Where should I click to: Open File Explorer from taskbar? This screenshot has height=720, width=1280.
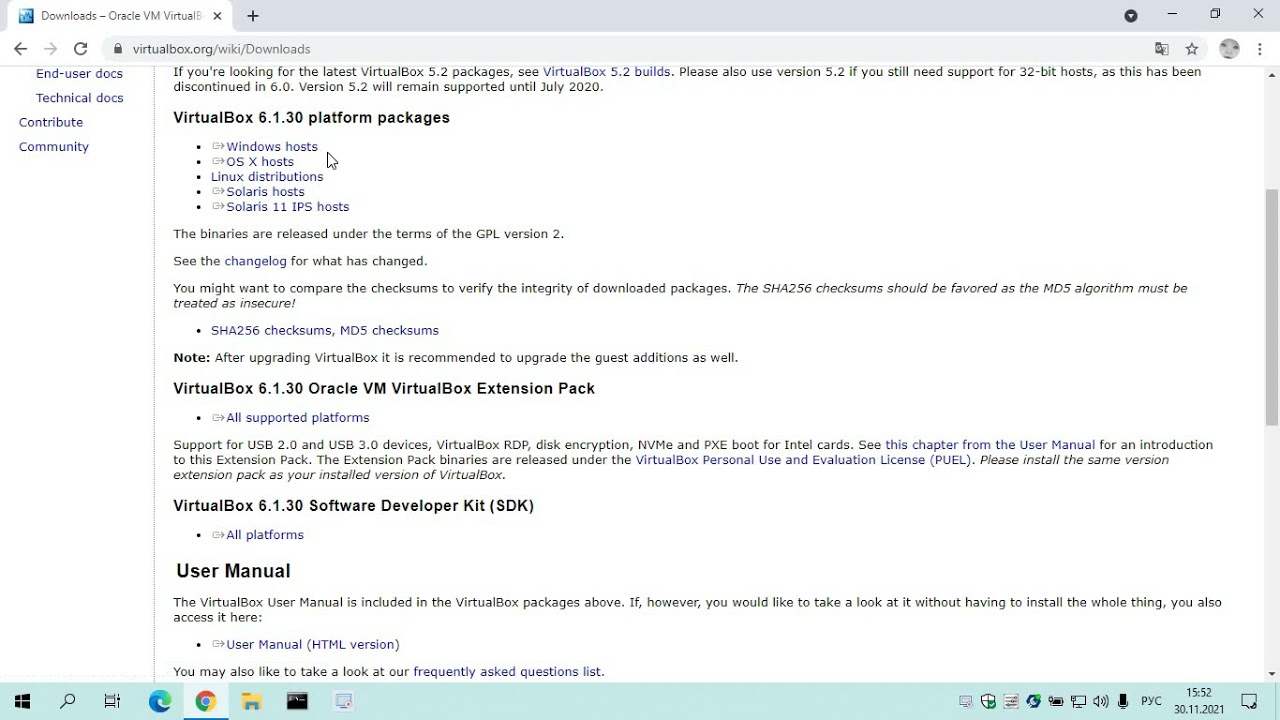(251, 701)
